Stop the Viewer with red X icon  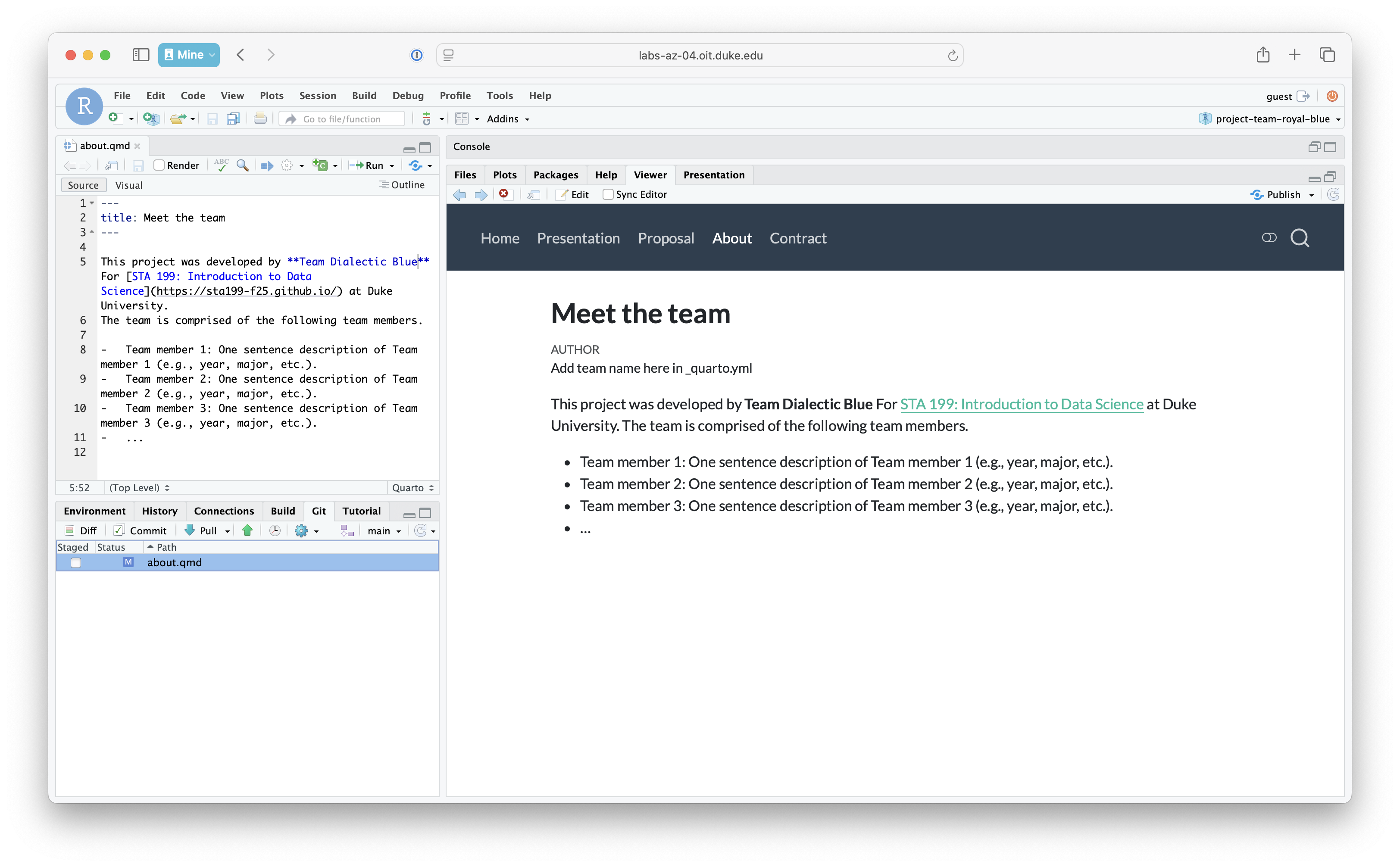click(x=503, y=194)
